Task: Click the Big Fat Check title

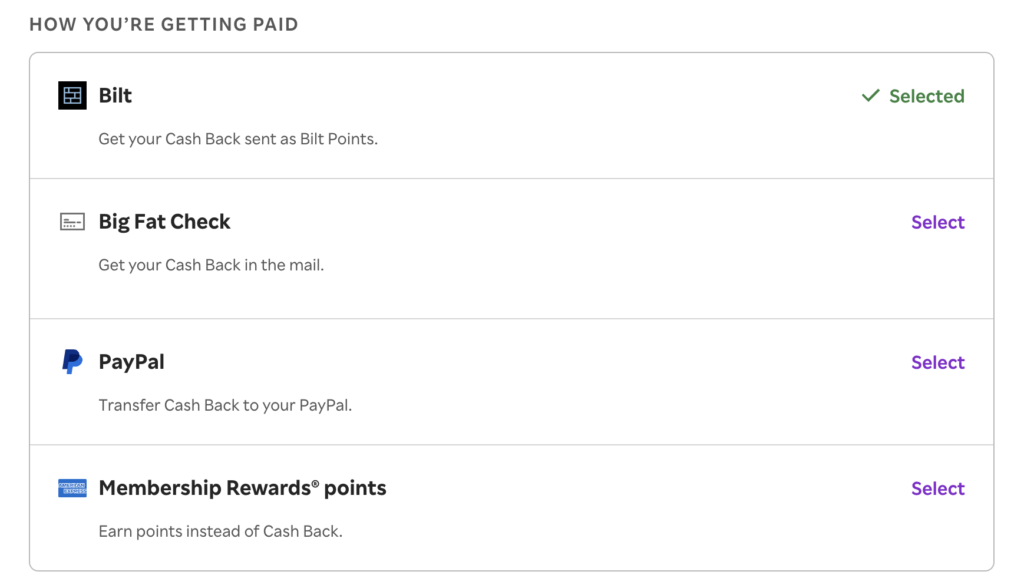Action: coord(164,221)
